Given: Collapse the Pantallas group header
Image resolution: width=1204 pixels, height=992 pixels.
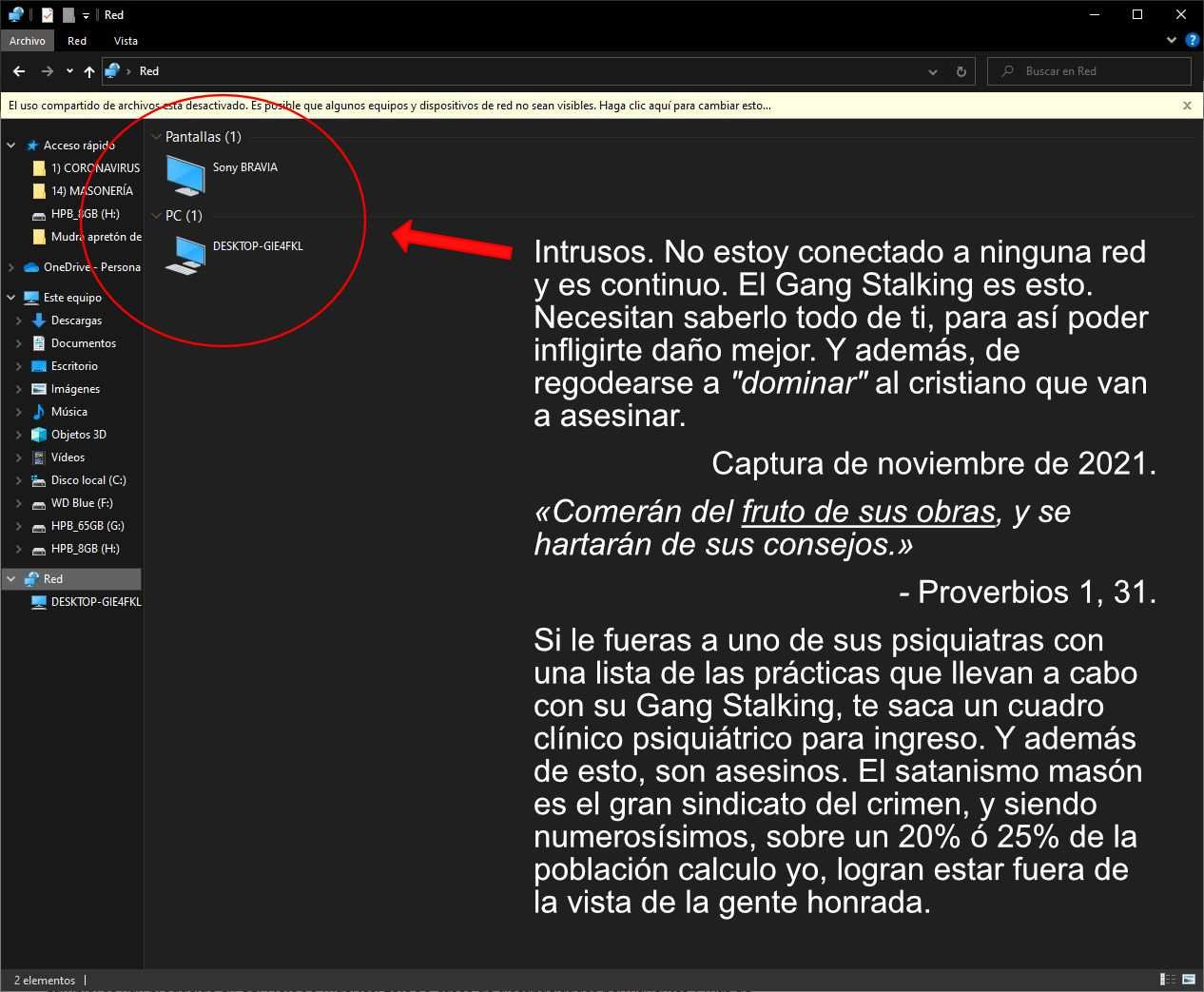Looking at the screenshot, I should tap(157, 137).
